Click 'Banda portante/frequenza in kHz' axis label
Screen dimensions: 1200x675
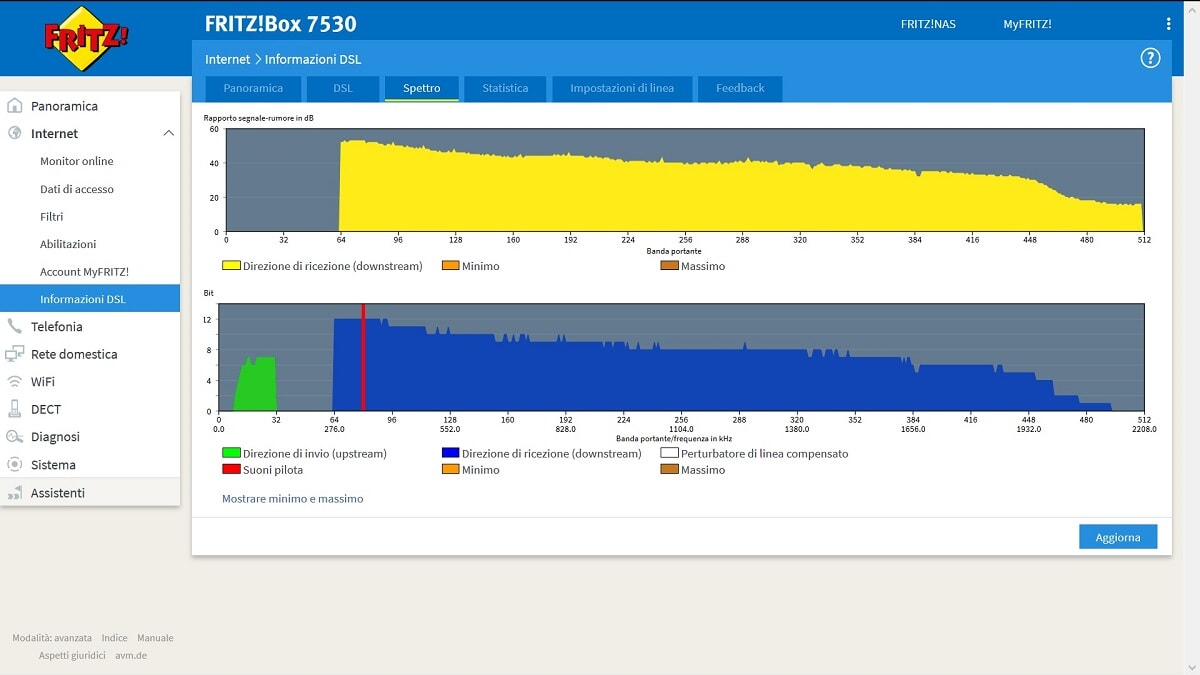[x=674, y=438]
